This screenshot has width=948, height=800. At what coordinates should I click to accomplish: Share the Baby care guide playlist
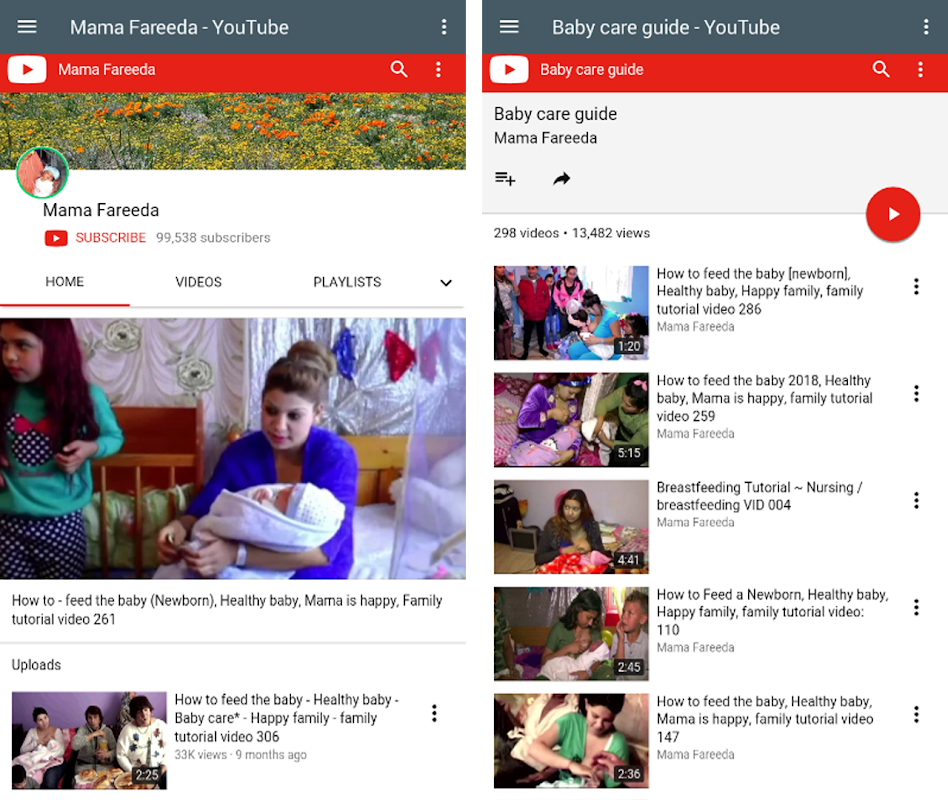click(x=561, y=179)
